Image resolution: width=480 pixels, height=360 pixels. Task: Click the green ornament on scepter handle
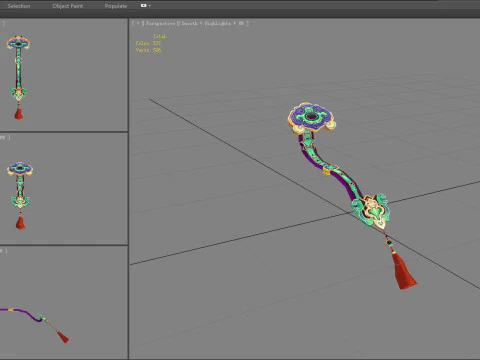(371, 210)
